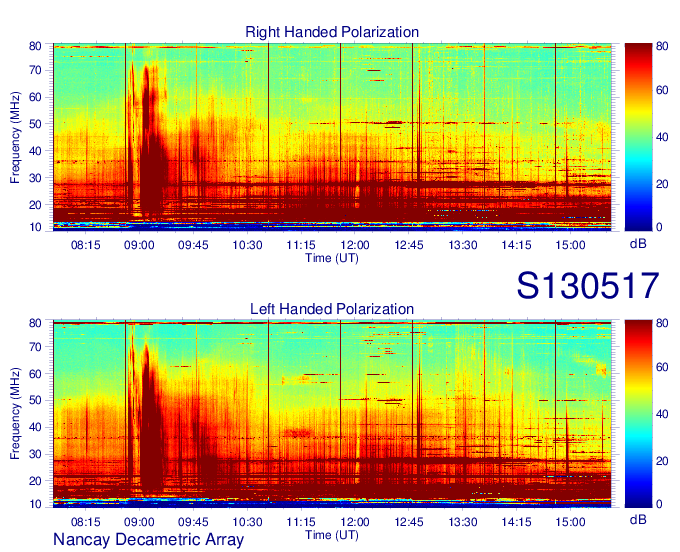Image resolution: width=680 pixels, height=552 pixels.
Task: Click the 13:30 tick on the Left Handed plot
Action: tap(463, 522)
